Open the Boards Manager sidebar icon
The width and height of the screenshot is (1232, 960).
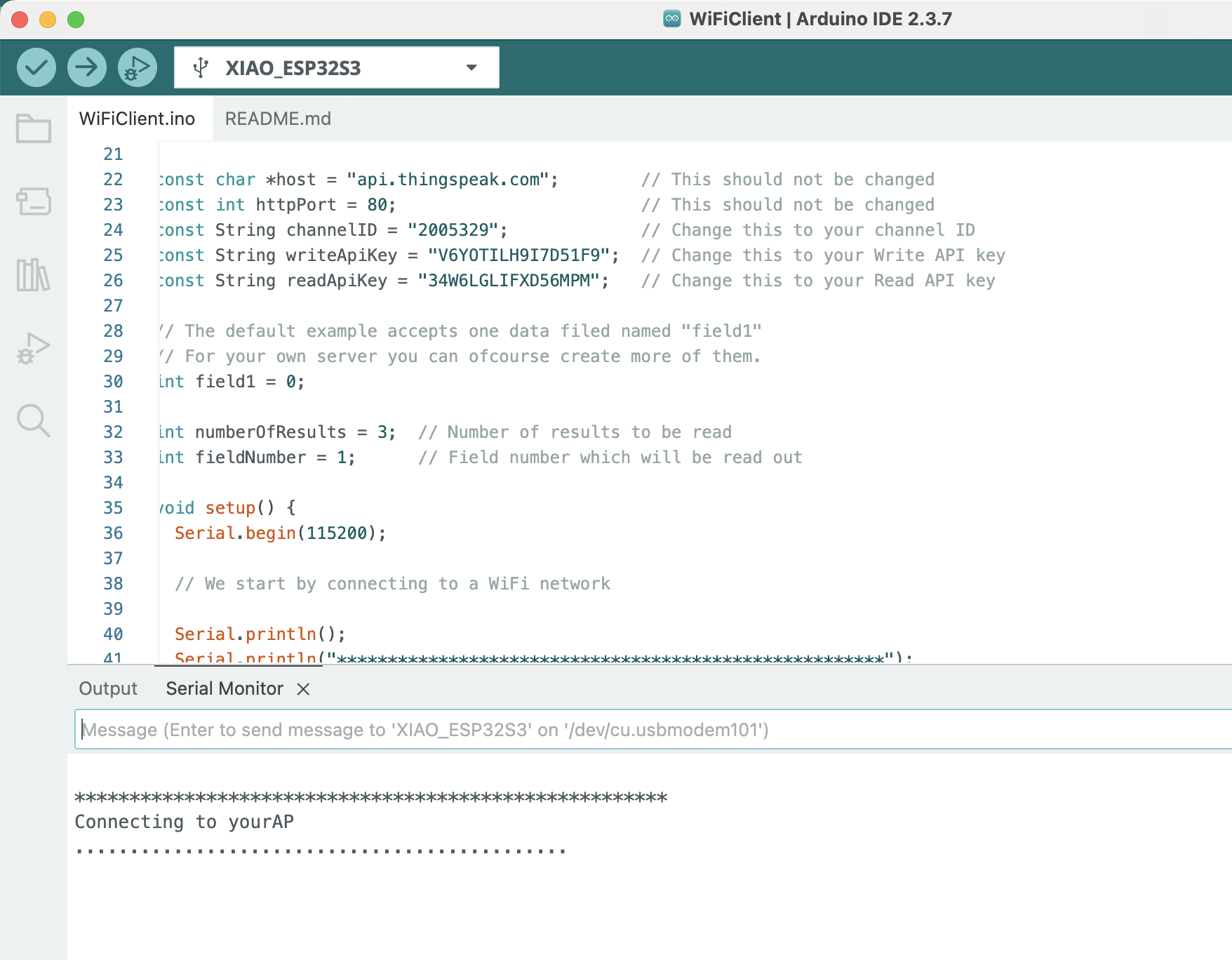34,201
